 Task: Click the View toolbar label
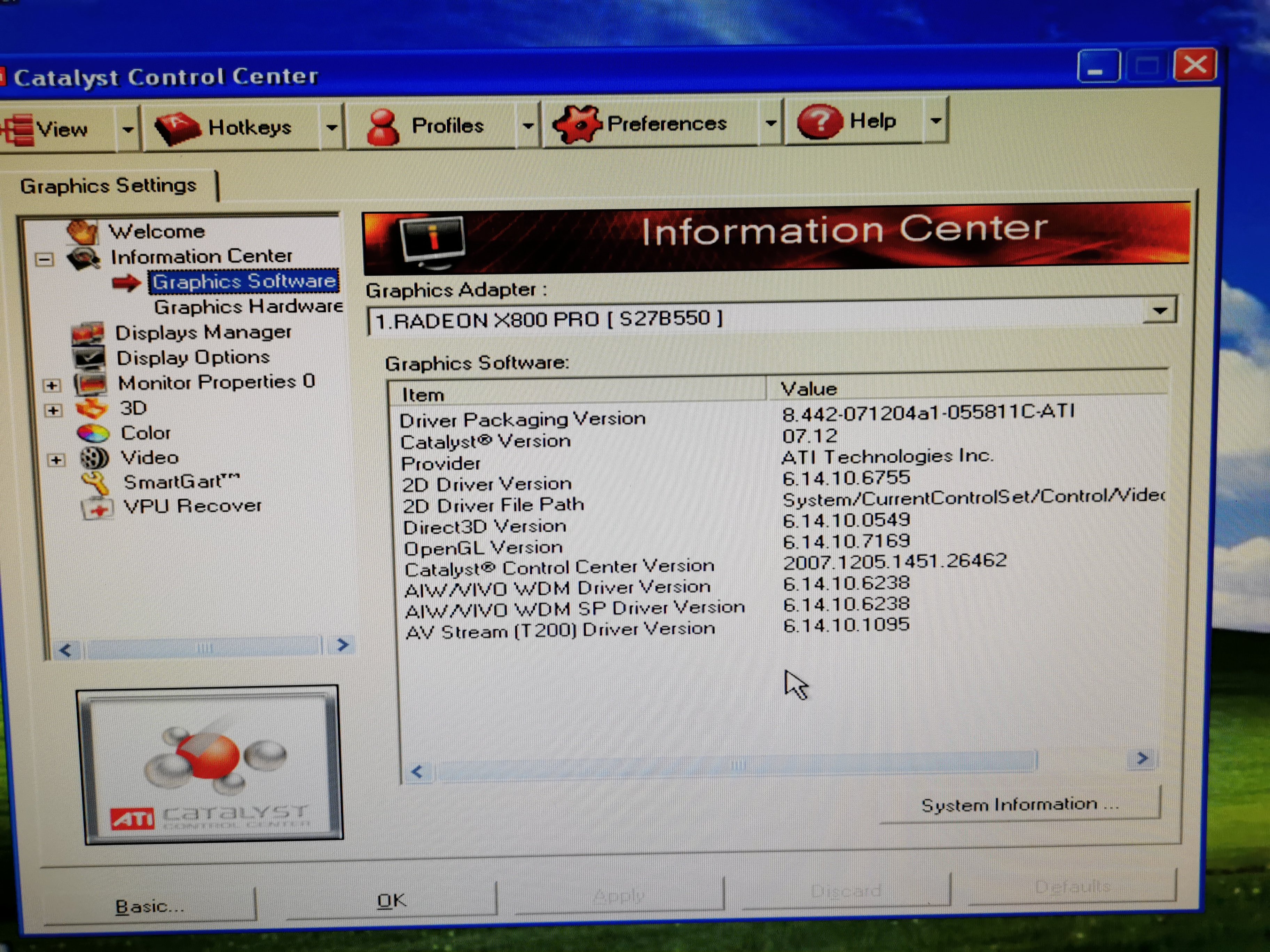(62, 130)
